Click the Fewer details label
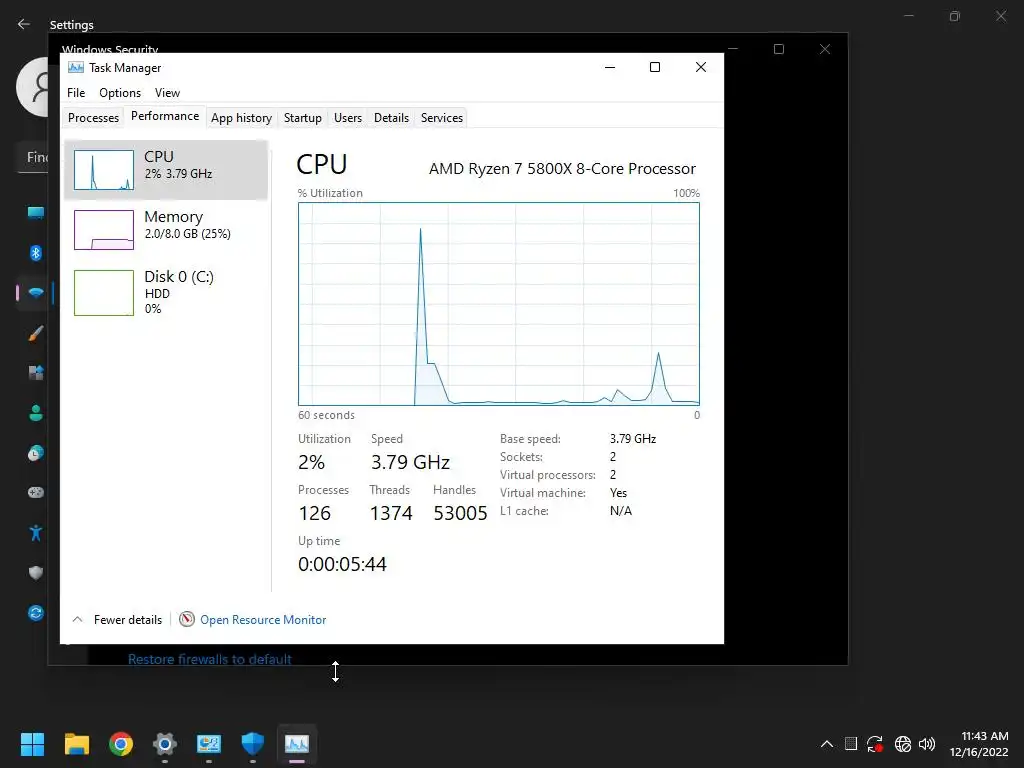 click(128, 620)
